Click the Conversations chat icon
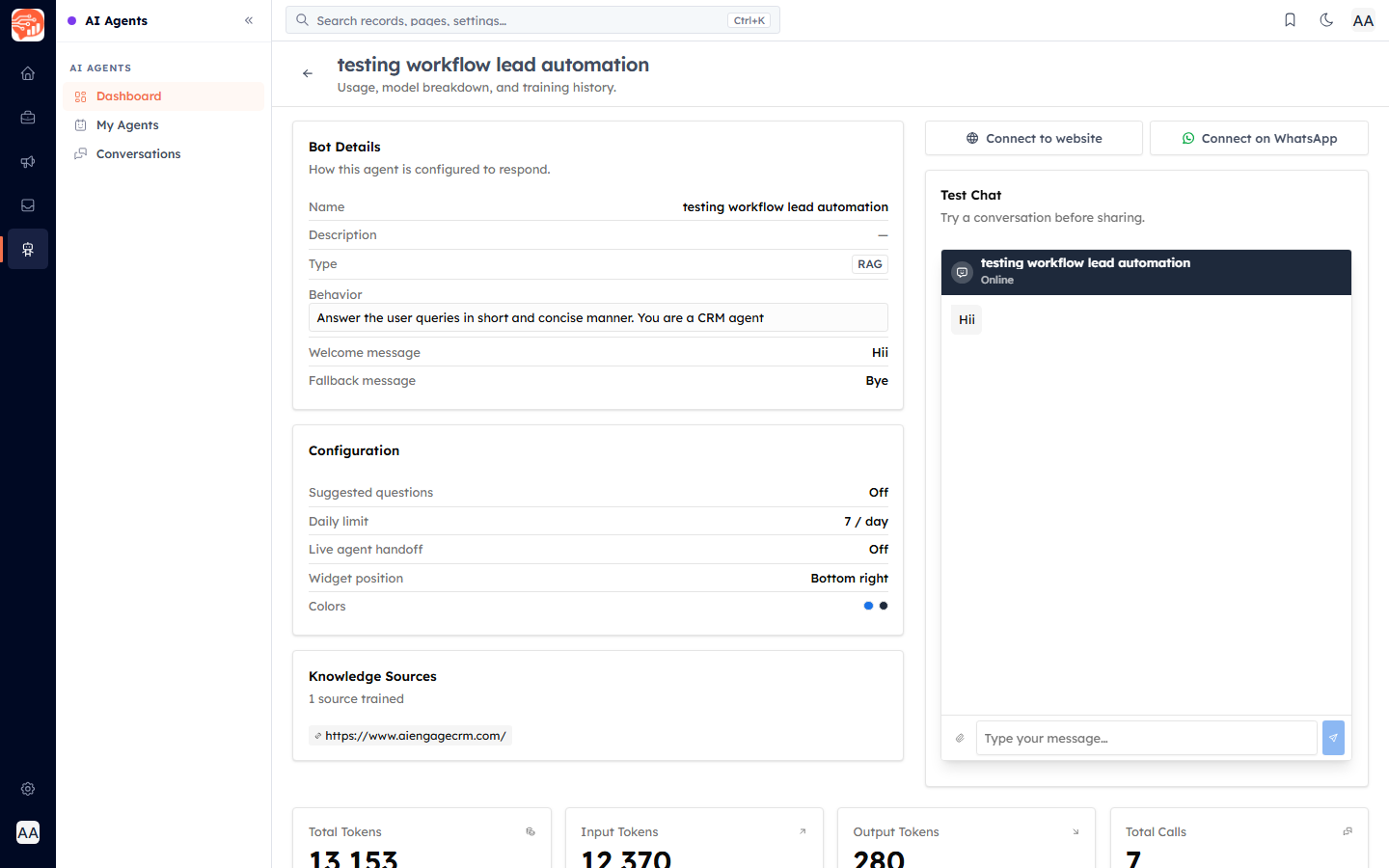 [x=81, y=154]
